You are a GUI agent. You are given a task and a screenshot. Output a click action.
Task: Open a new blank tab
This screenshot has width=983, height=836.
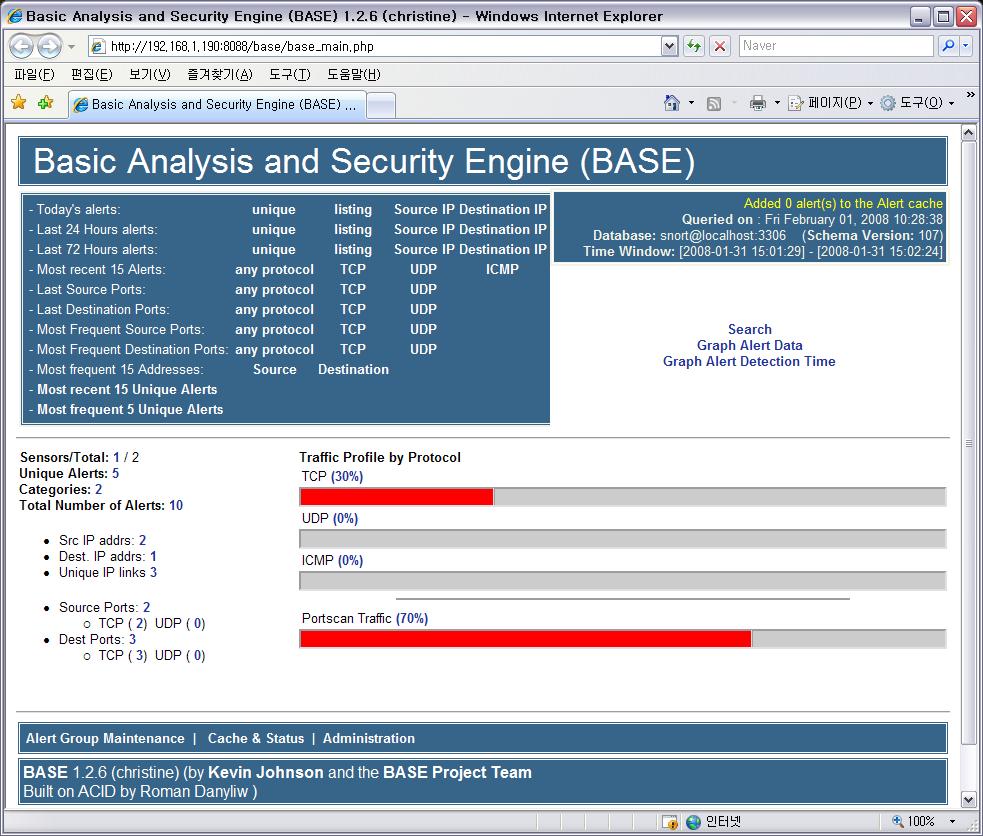(x=381, y=105)
